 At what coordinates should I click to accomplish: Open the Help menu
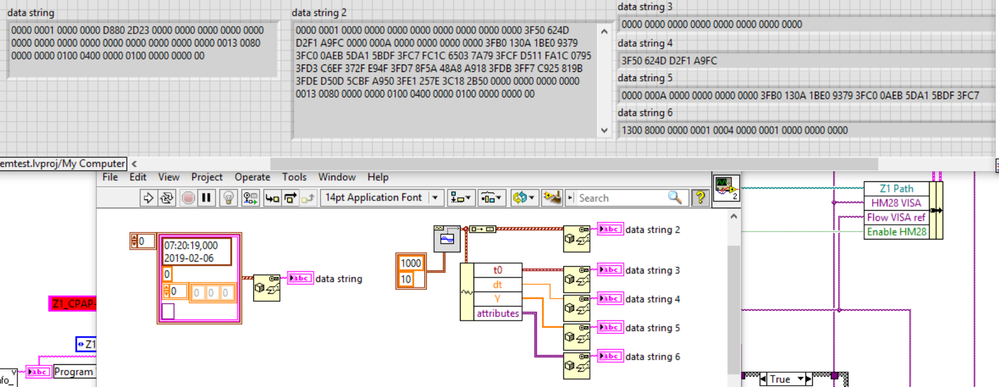[x=378, y=177]
